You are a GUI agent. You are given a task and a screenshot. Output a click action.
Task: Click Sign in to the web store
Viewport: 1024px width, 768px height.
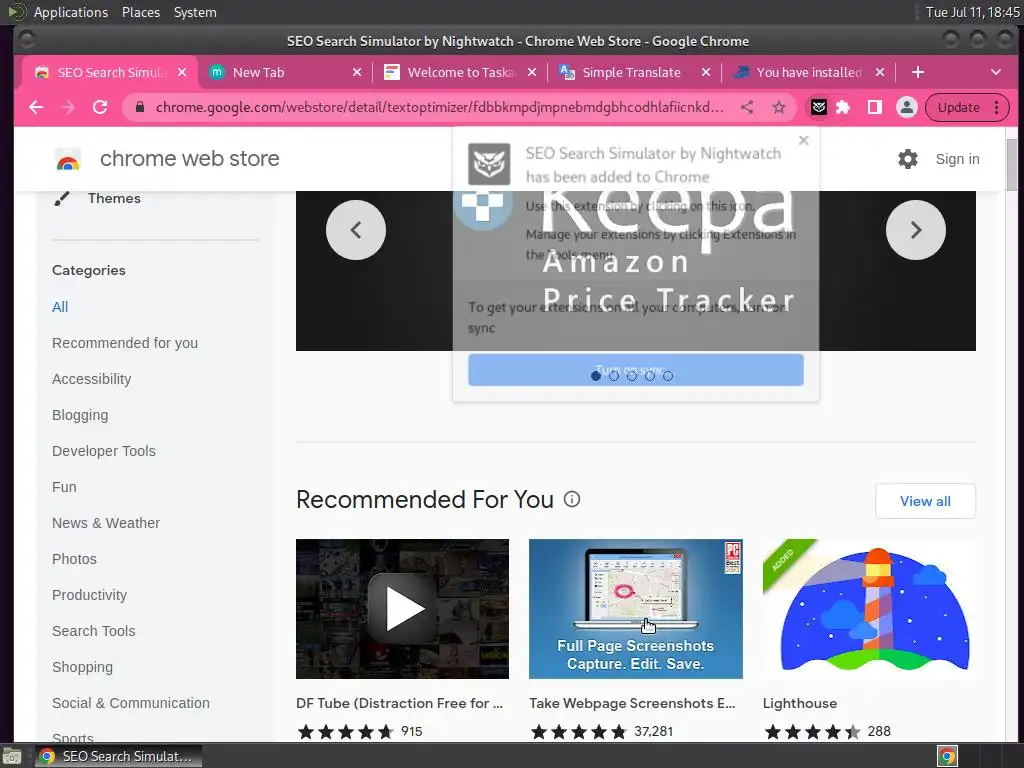(x=957, y=159)
